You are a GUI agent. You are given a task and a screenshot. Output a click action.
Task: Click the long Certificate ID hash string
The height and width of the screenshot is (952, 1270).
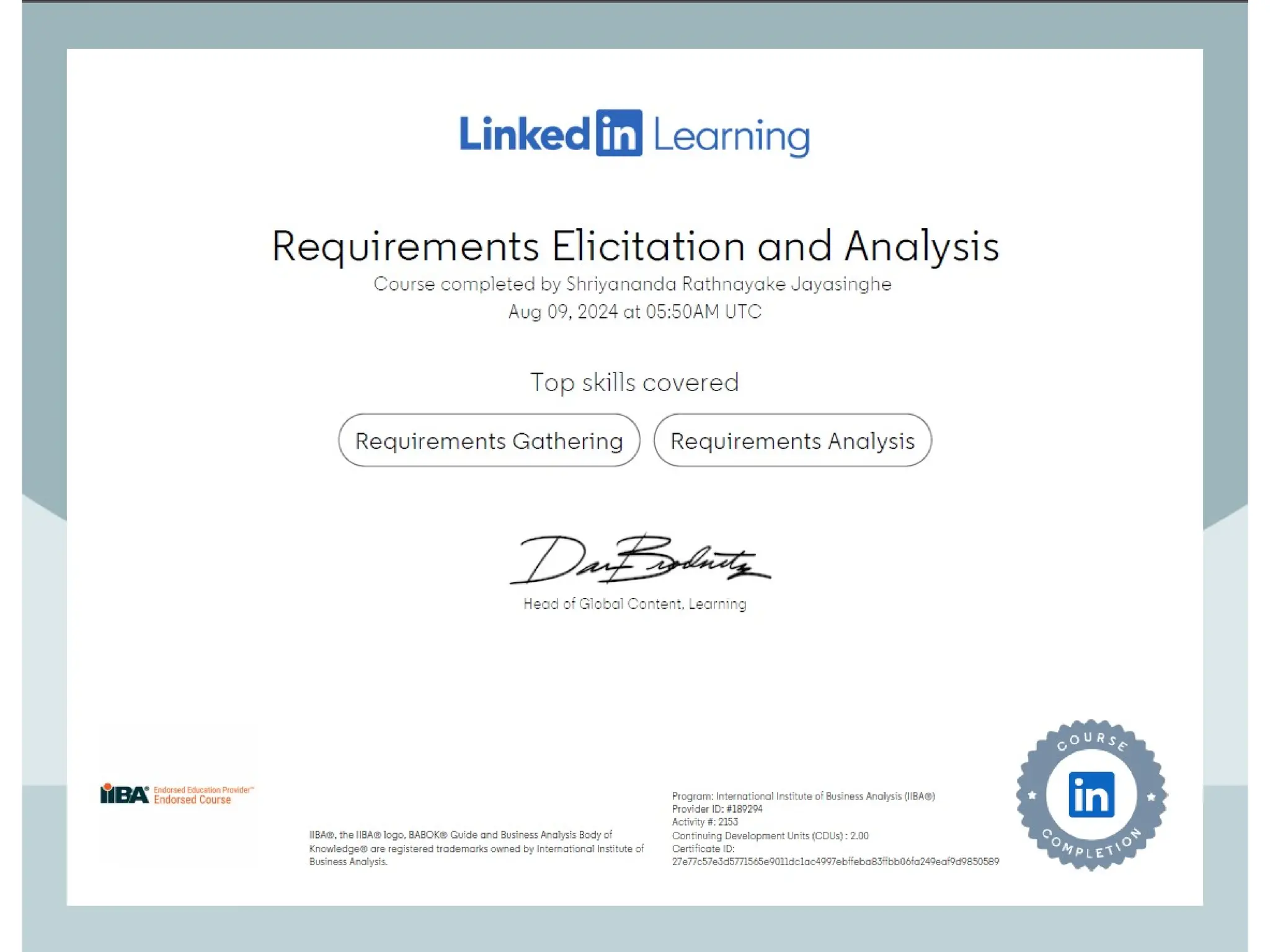point(835,862)
